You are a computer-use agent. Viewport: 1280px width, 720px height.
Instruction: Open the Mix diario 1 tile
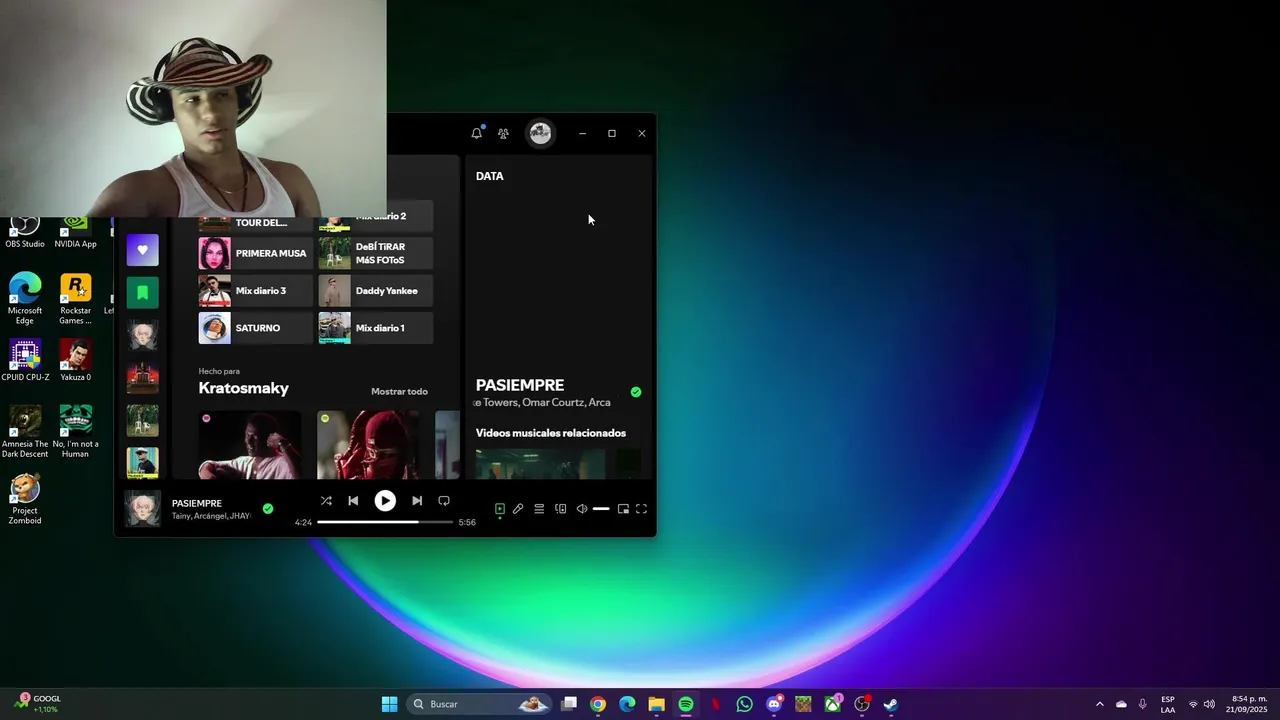[x=376, y=328]
